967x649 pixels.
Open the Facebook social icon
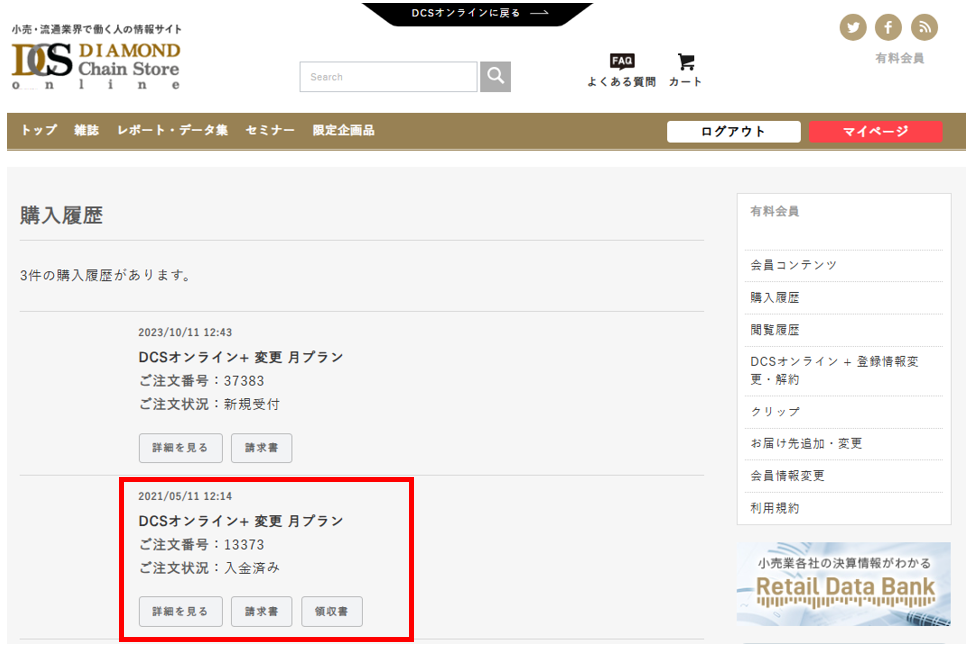[x=888, y=28]
